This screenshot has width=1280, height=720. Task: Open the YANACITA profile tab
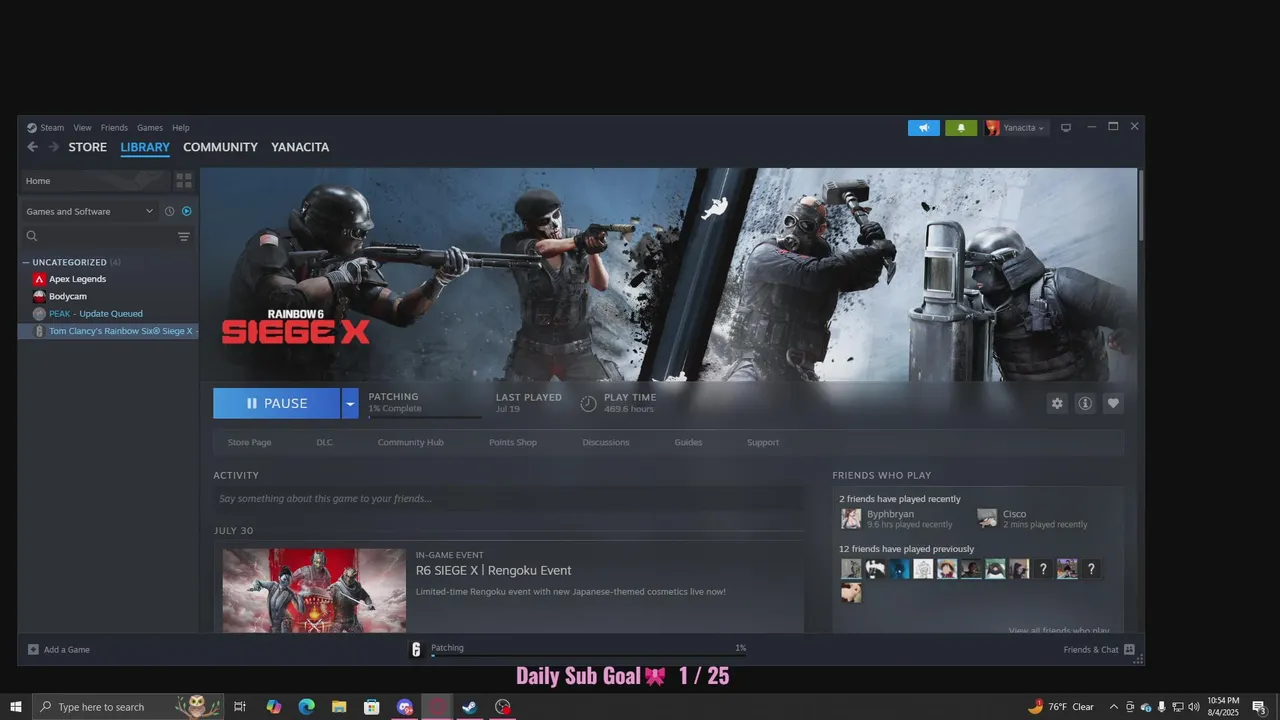pyautogui.click(x=300, y=147)
